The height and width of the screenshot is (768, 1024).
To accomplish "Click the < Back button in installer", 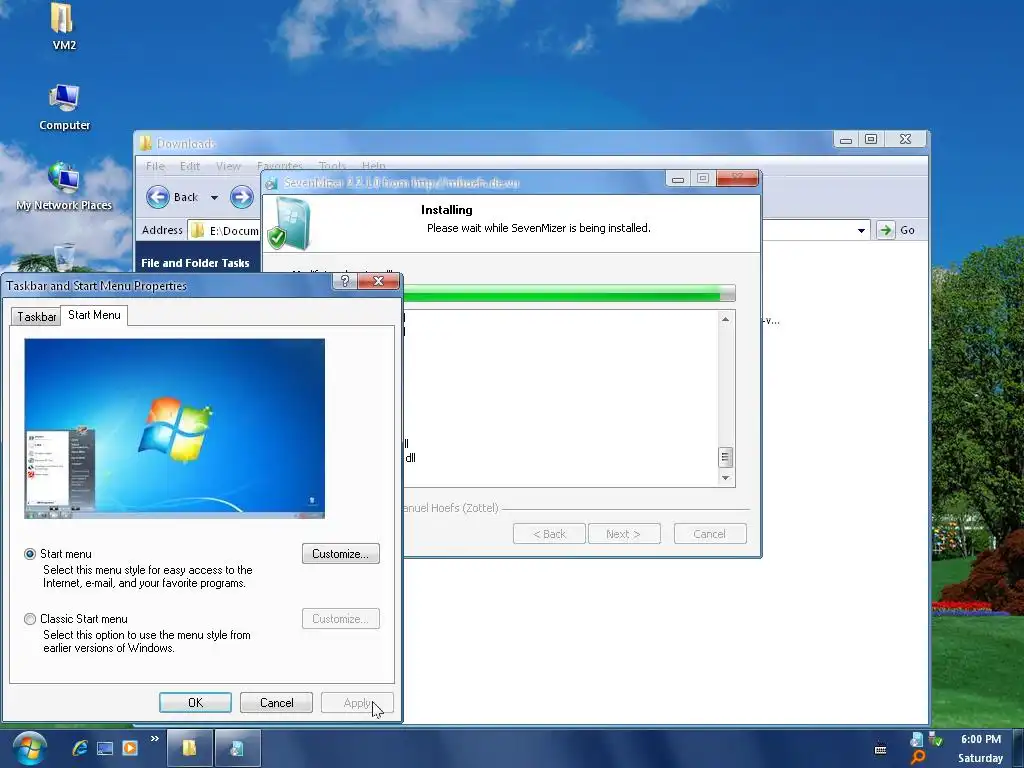I will (x=549, y=534).
